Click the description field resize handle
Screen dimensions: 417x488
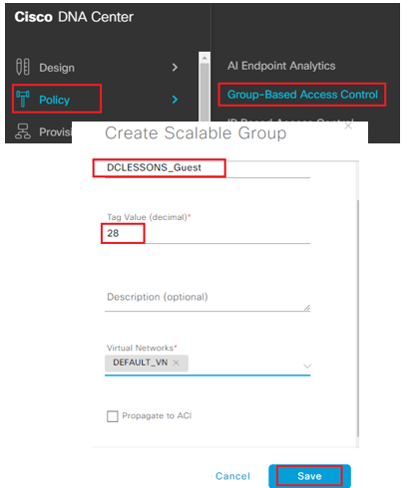coord(307,308)
